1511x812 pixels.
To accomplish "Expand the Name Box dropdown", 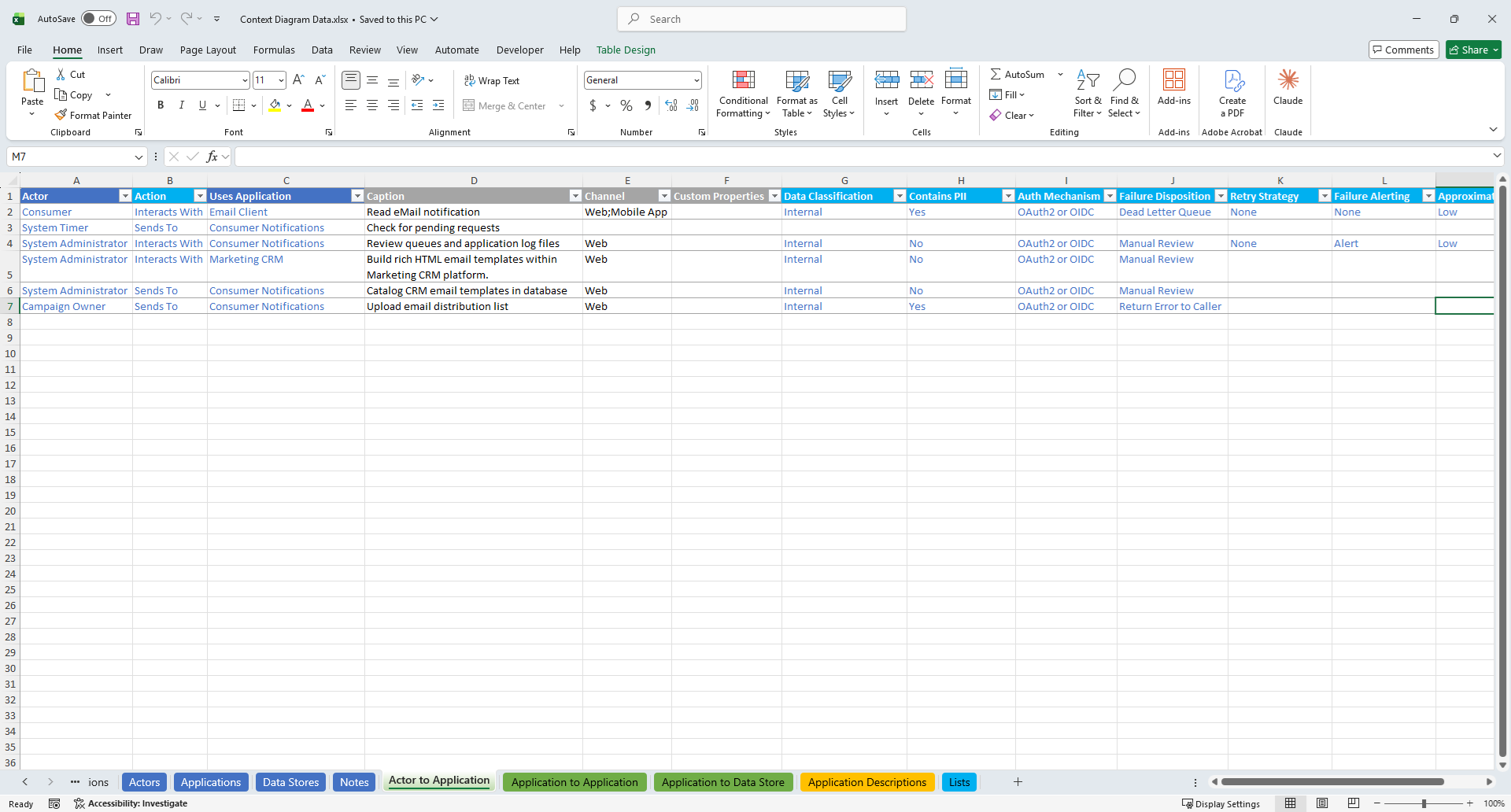I will coord(139,157).
